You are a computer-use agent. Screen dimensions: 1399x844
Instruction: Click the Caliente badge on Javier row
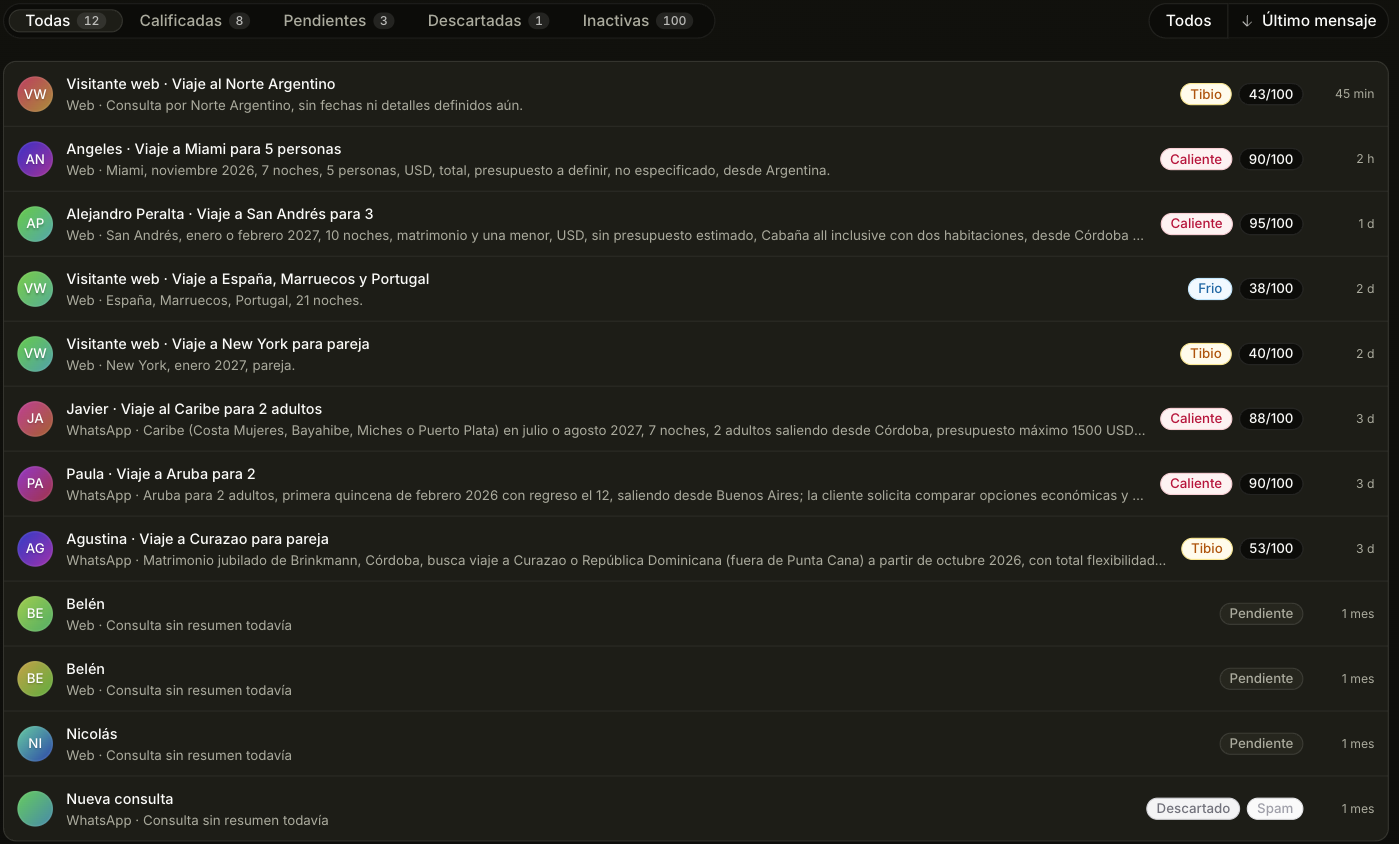pyautogui.click(x=1196, y=419)
